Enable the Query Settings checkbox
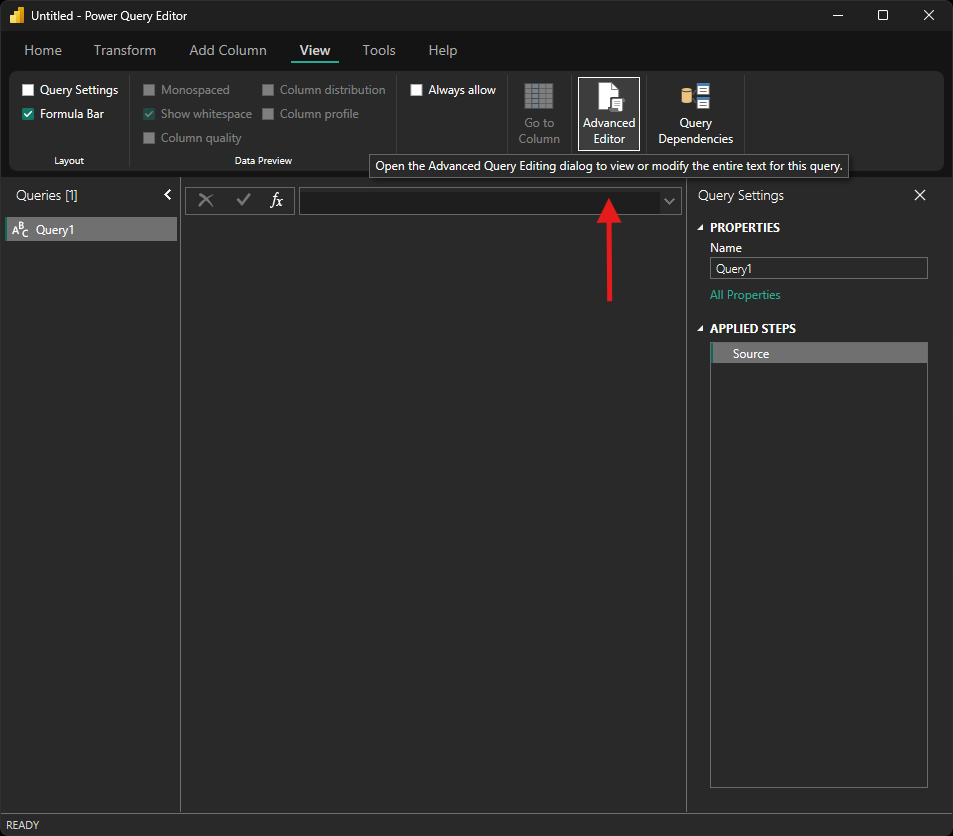This screenshot has height=836, width=953. (28, 90)
